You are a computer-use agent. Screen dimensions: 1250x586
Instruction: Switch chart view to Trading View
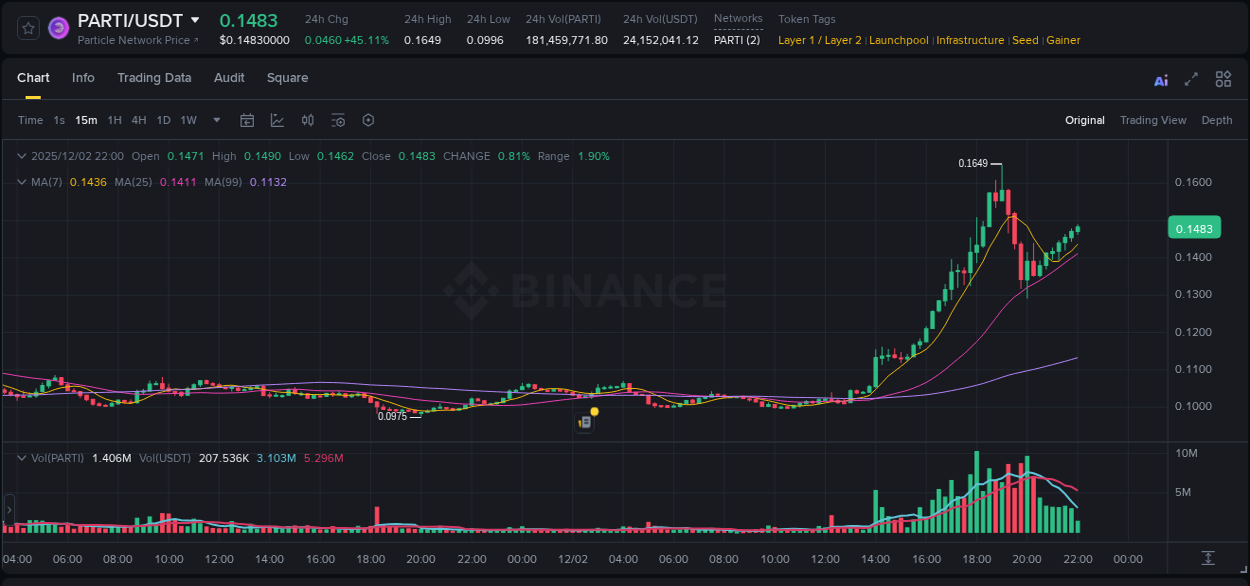tap(1153, 120)
